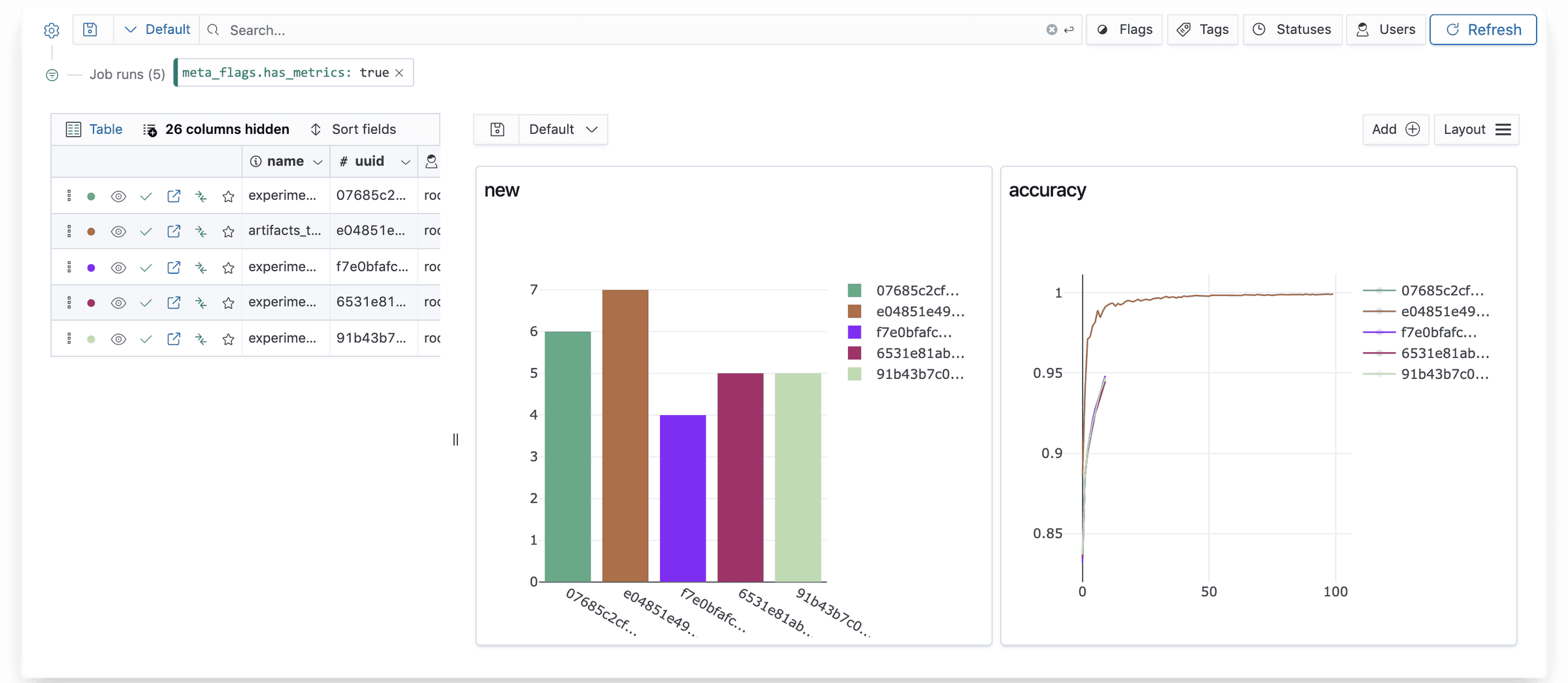The image size is (1568, 683).
Task: Open the settings gear icon
Action: pos(52,30)
